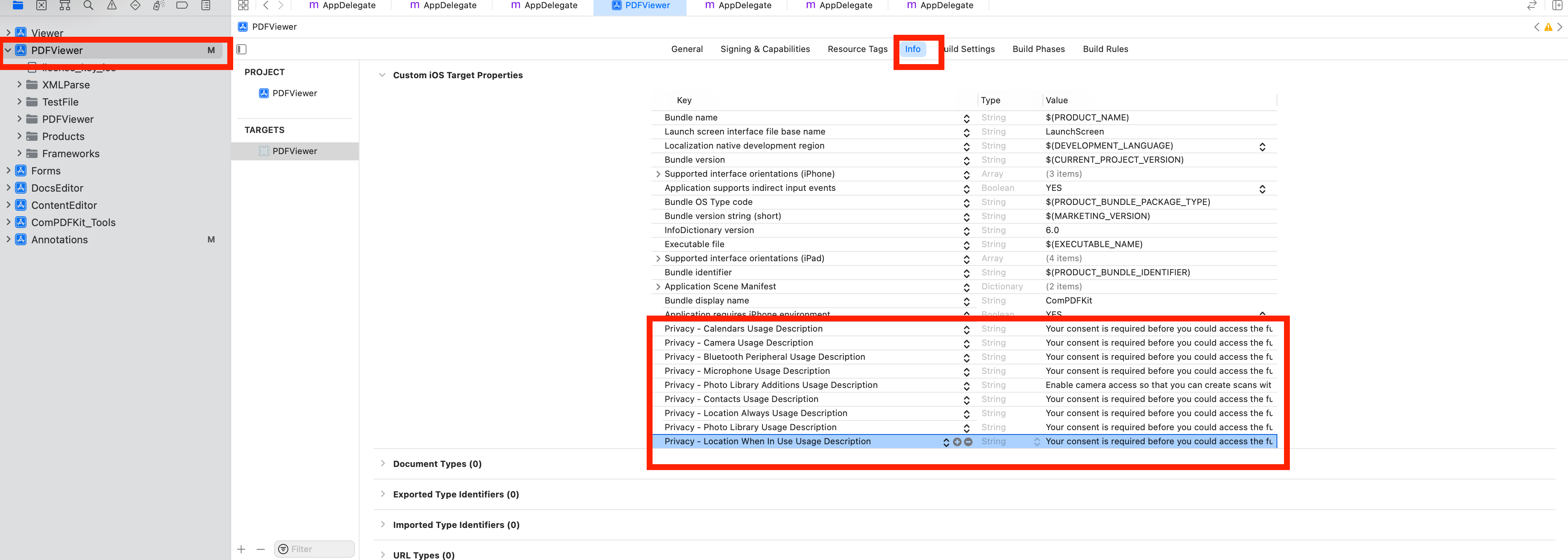Toggle the project and targets list sidebar

242,49
